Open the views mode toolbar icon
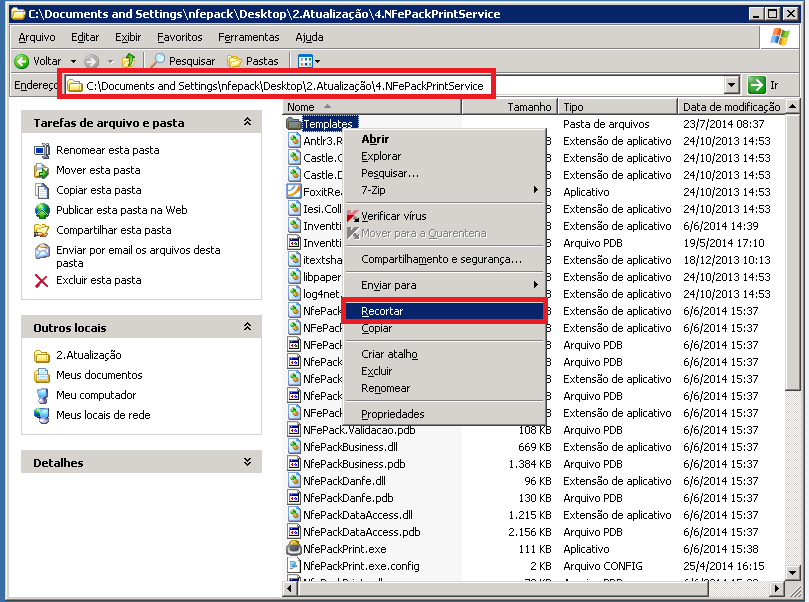Viewport: 809px width, 602px height. pos(309,61)
